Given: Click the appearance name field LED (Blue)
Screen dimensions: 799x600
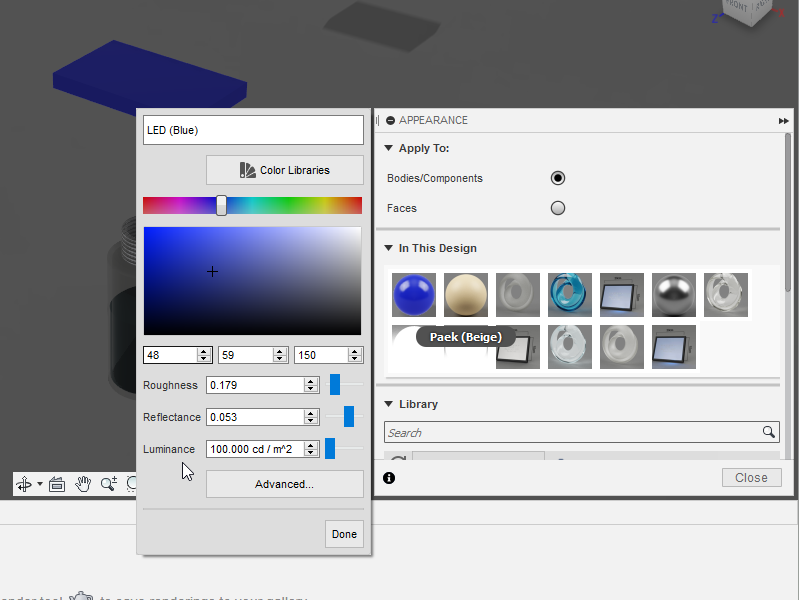Looking at the screenshot, I should (253, 130).
